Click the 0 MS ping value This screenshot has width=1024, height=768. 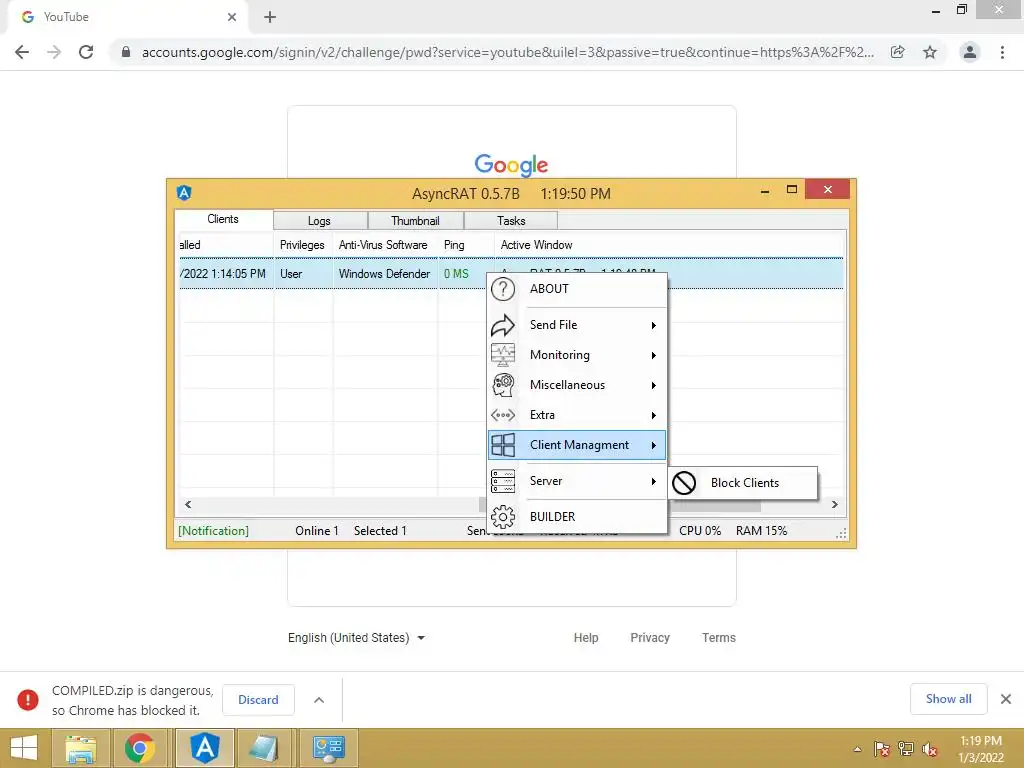point(456,274)
